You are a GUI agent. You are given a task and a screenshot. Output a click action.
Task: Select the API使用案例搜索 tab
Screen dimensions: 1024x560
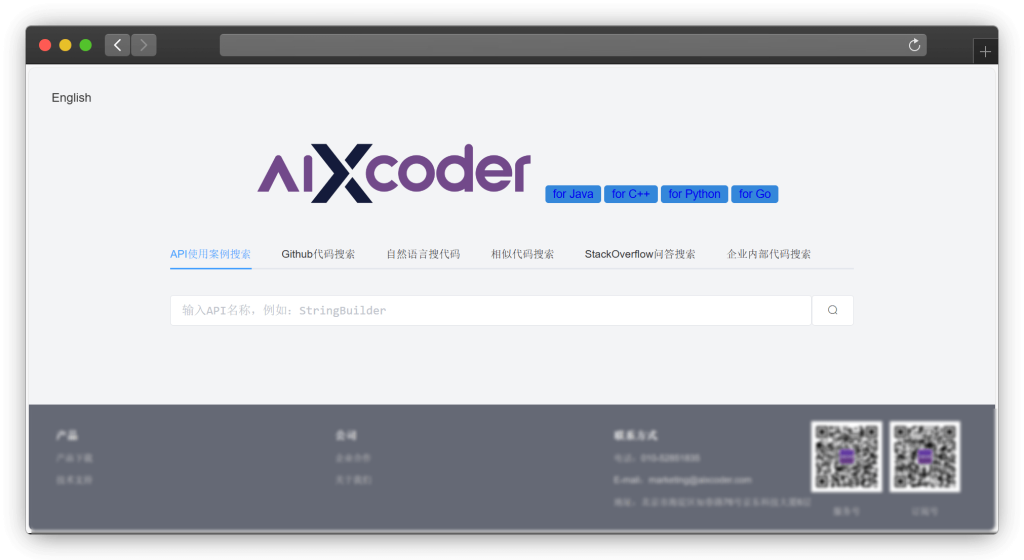[x=210, y=254]
